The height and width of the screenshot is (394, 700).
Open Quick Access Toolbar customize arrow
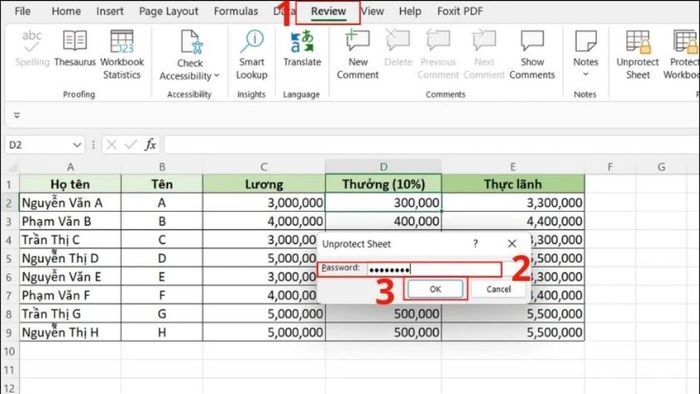(x=17, y=115)
